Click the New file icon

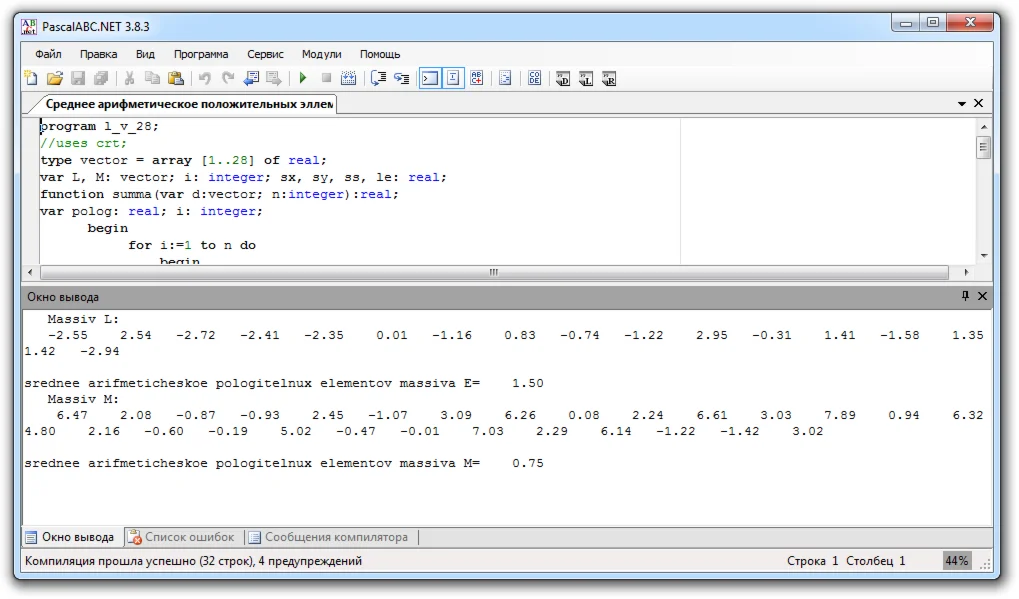coord(31,78)
